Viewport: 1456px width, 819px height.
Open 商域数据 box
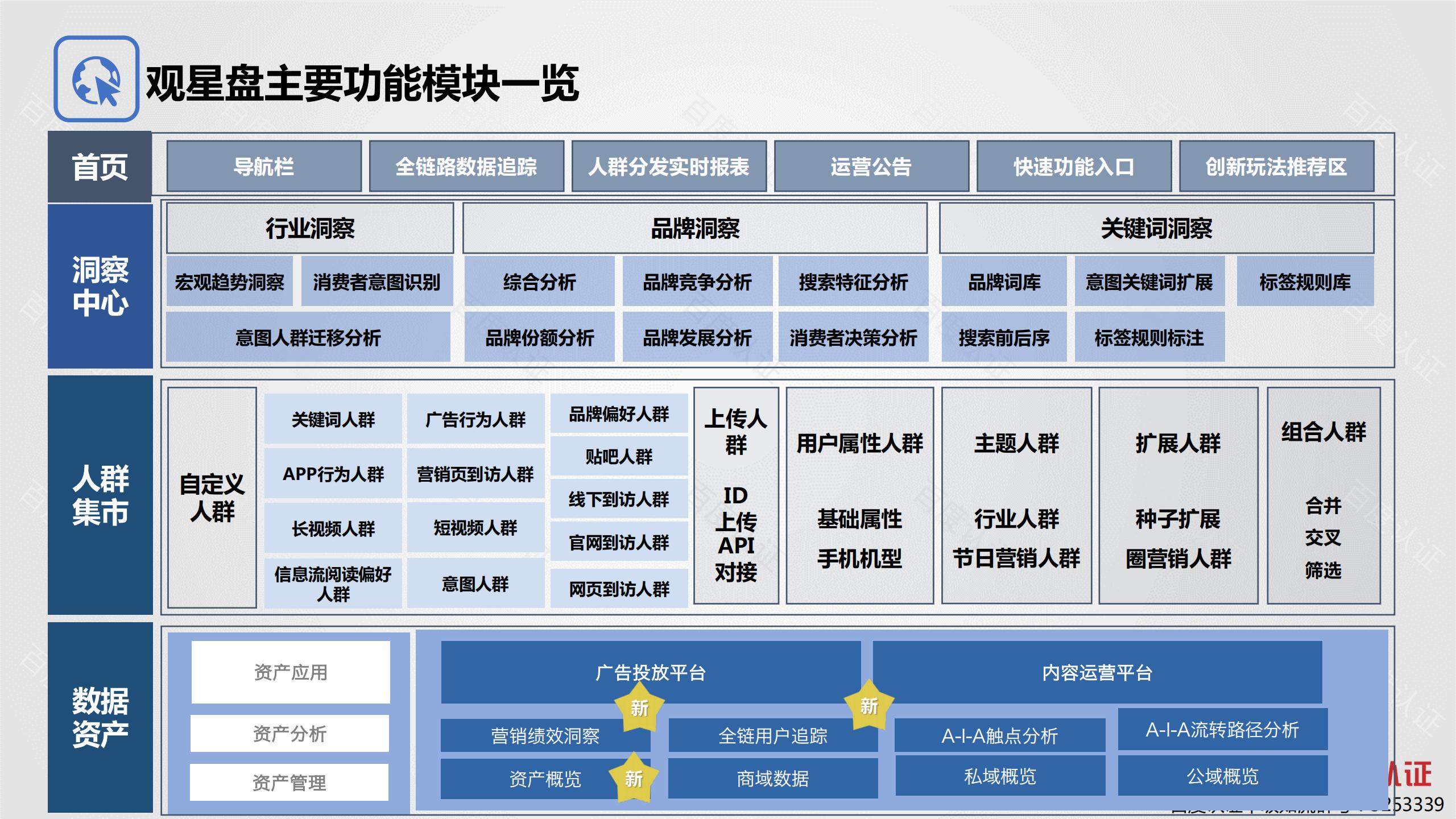click(773, 778)
